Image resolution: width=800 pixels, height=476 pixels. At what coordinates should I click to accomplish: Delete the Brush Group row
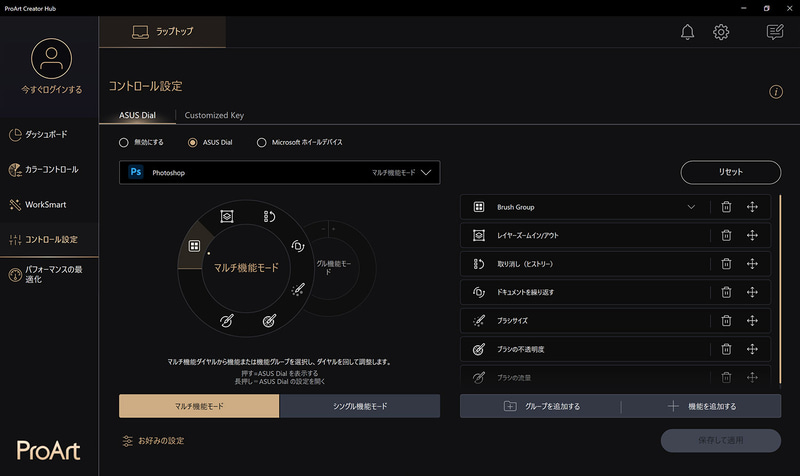[726, 207]
